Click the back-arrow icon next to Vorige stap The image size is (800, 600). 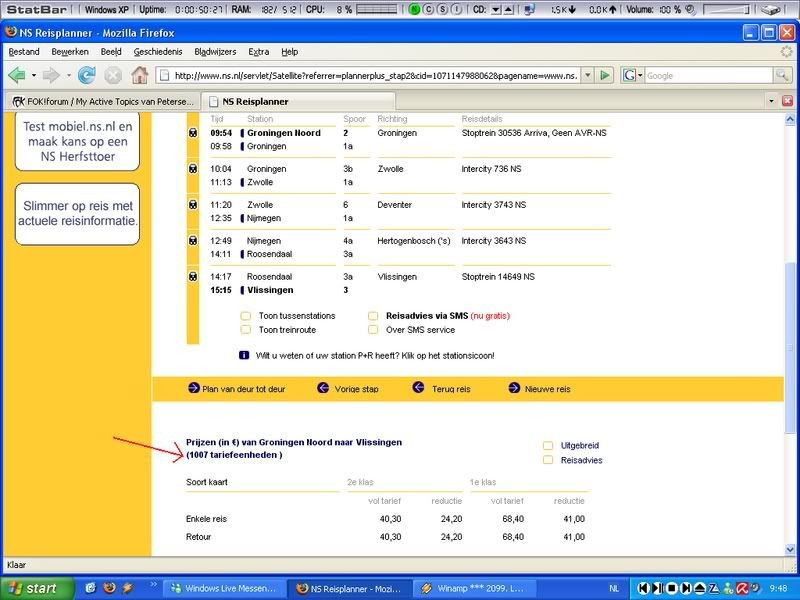point(323,388)
